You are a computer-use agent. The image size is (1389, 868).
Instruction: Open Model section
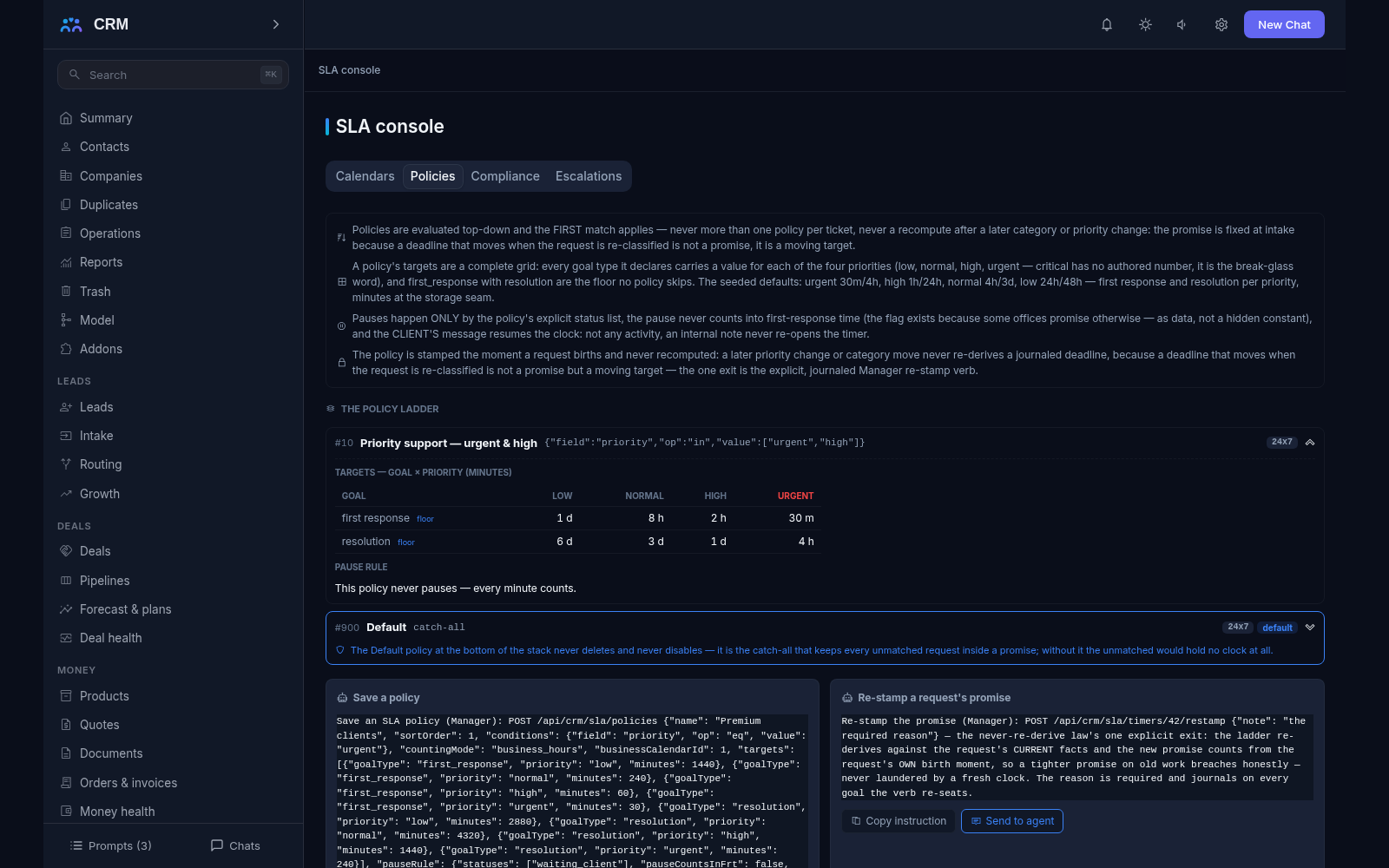[x=173, y=320]
